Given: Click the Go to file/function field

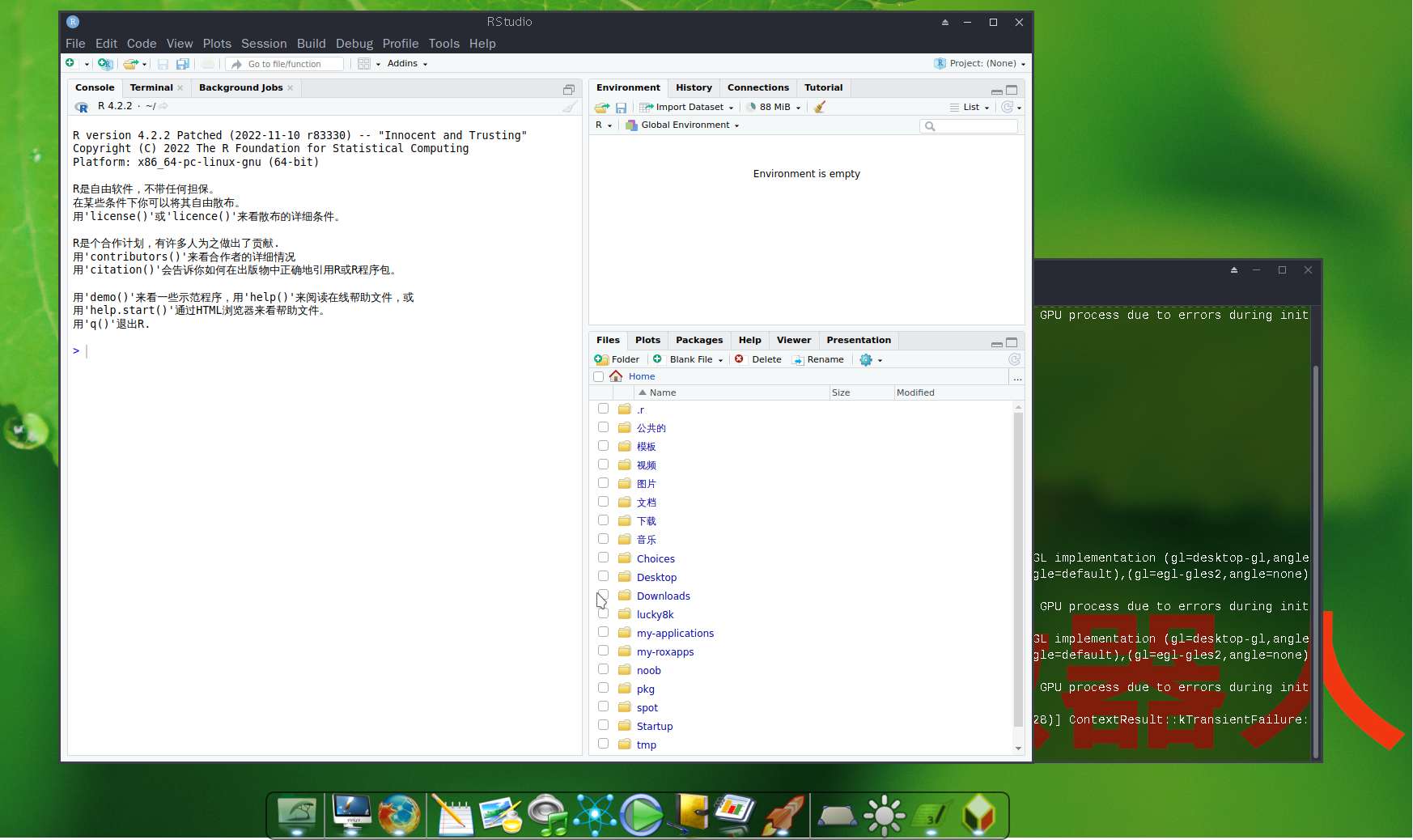Looking at the screenshot, I should tap(285, 64).
